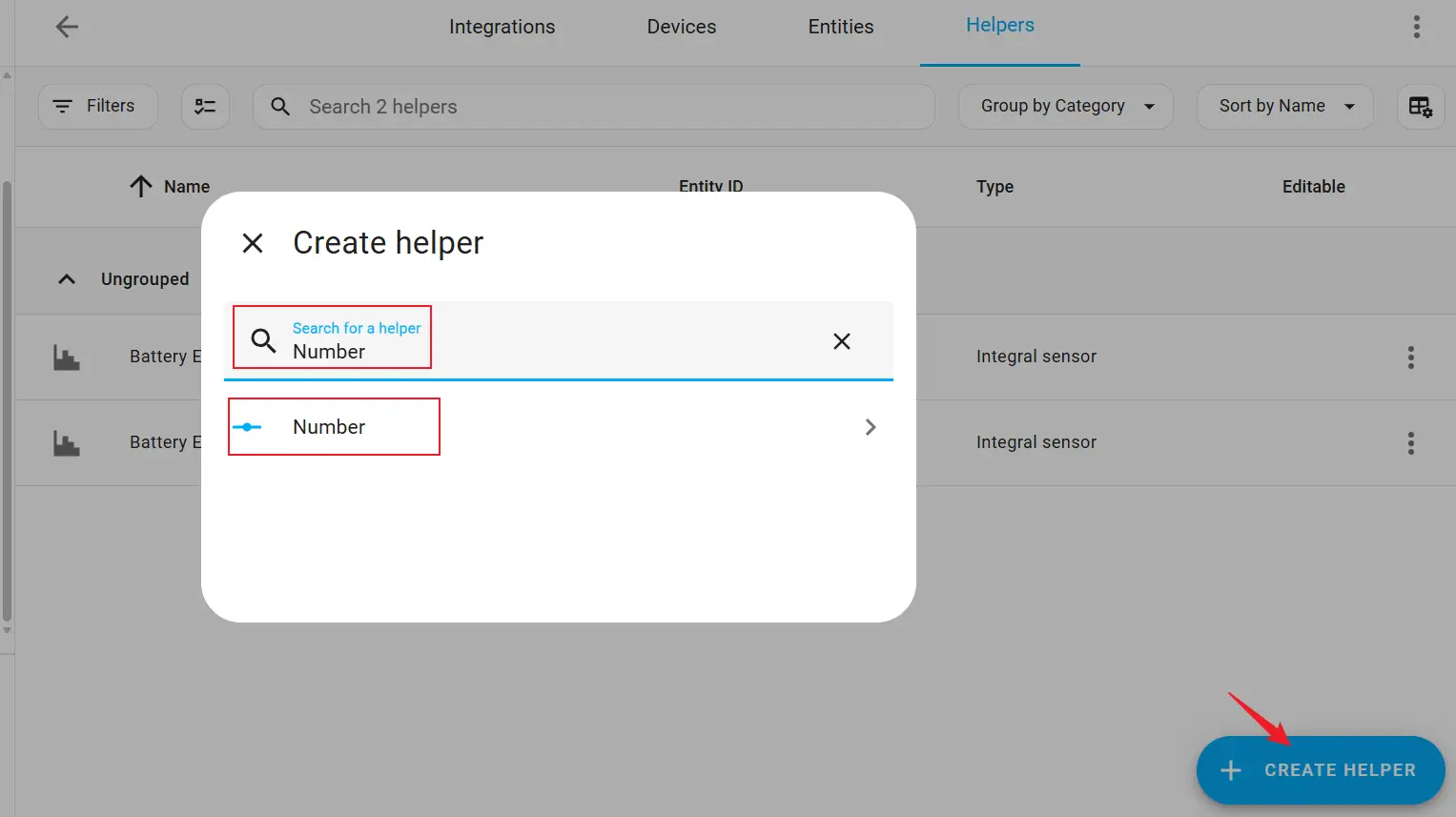This screenshot has height=817, width=1456.
Task: Collapse the Ungrouped section
Action: [x=67, y=279]
